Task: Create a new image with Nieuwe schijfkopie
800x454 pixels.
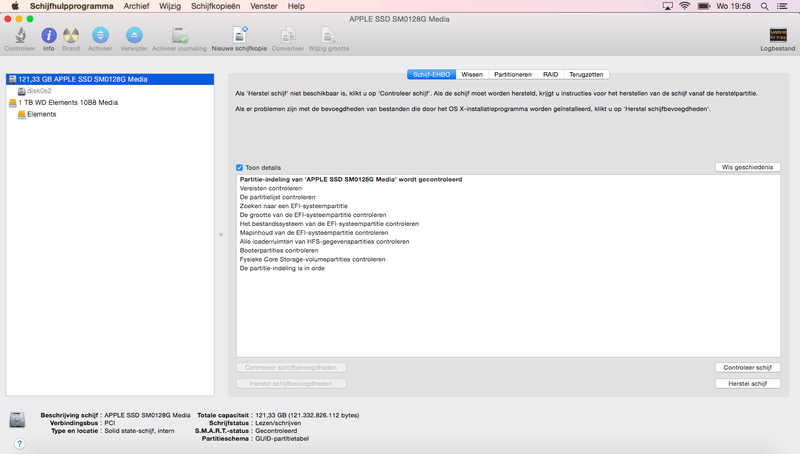Action: click(239, 35)
